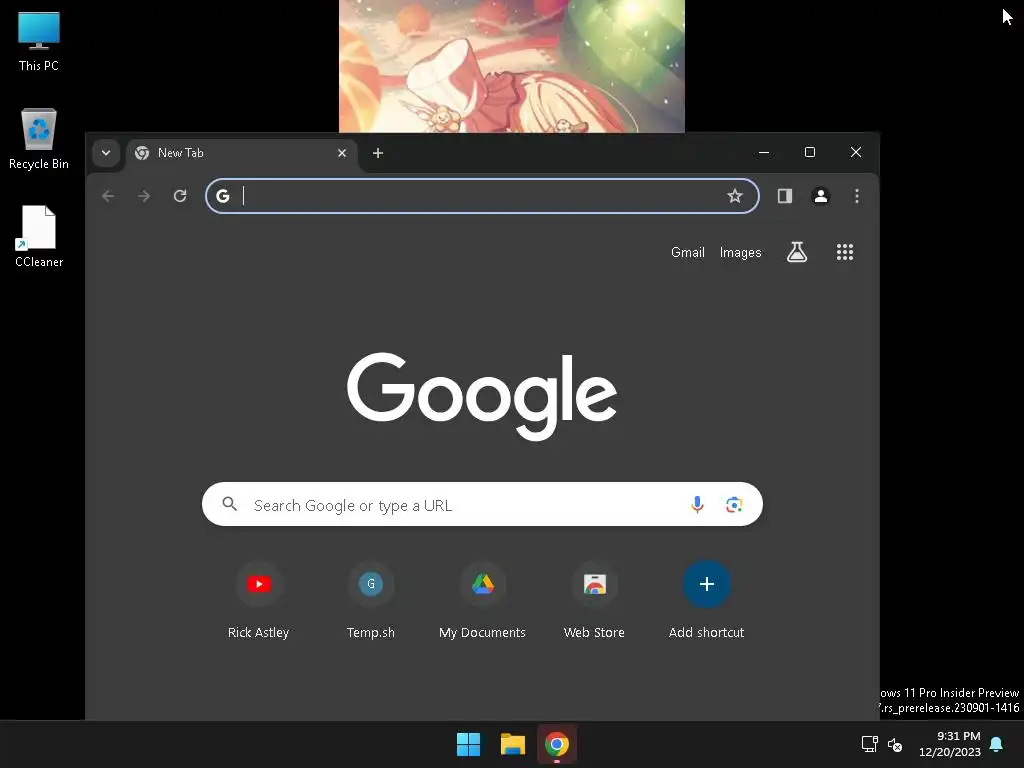Click the Chrome taskbar icon
The image size is (1024, 768).
point(557,744)
